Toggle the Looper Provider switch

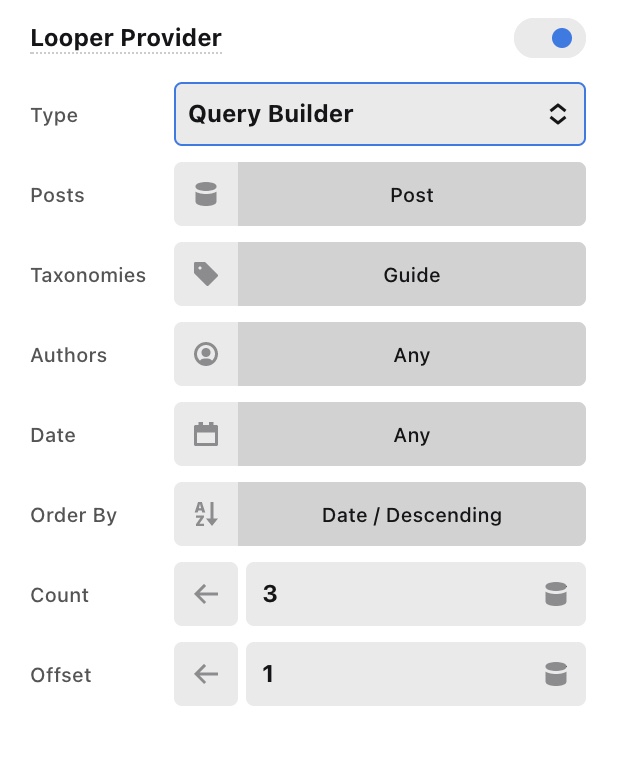[x=549, y=38]
